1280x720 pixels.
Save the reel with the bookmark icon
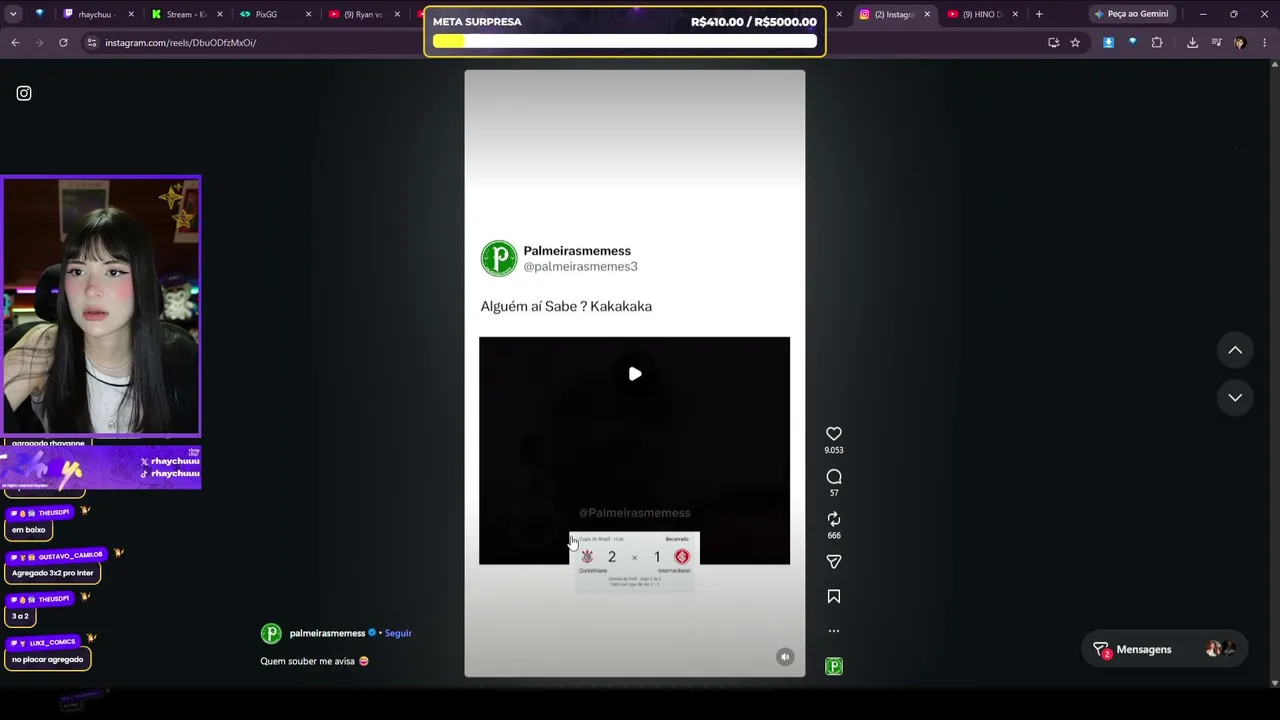coord(833,597)
